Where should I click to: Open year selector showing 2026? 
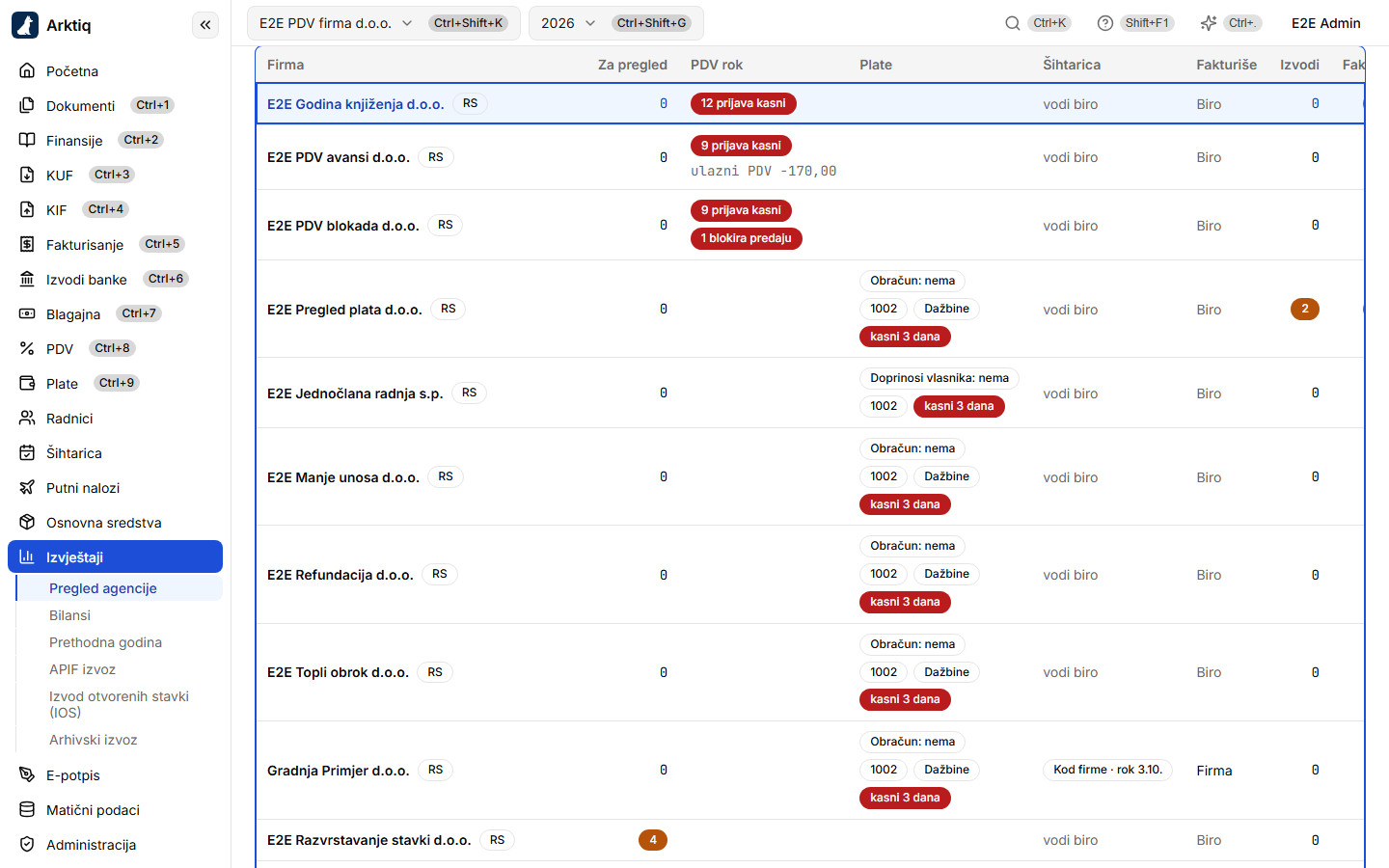click(615, 23)
